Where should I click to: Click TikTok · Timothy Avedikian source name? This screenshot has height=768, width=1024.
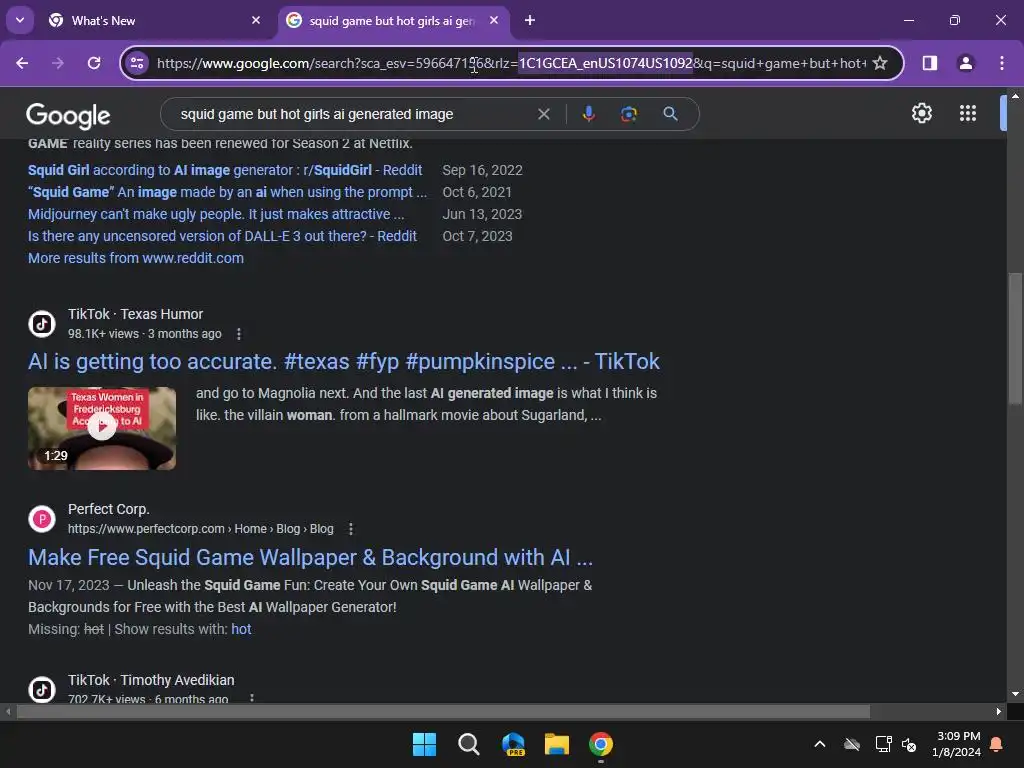tap(151, 680)
